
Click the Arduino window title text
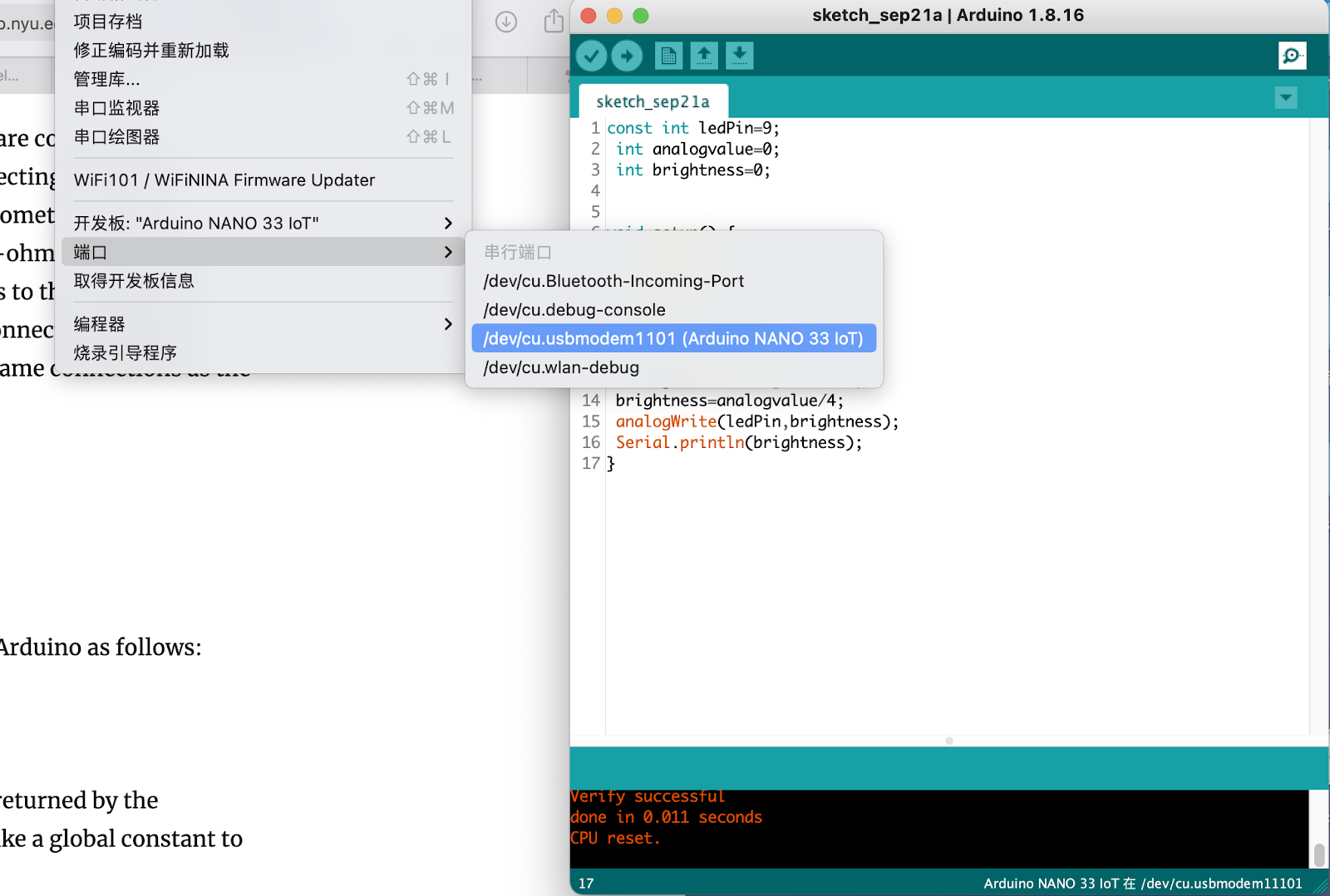(948, 15)
